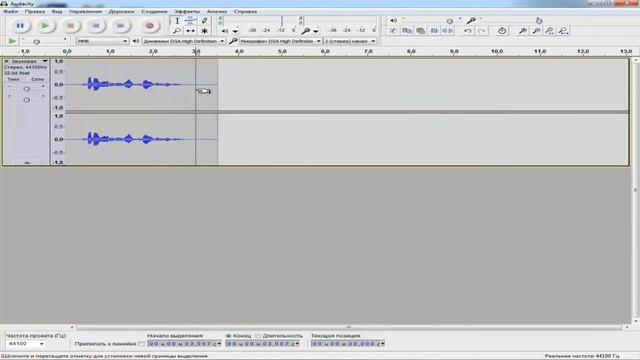Open the Правка menu

35,11
